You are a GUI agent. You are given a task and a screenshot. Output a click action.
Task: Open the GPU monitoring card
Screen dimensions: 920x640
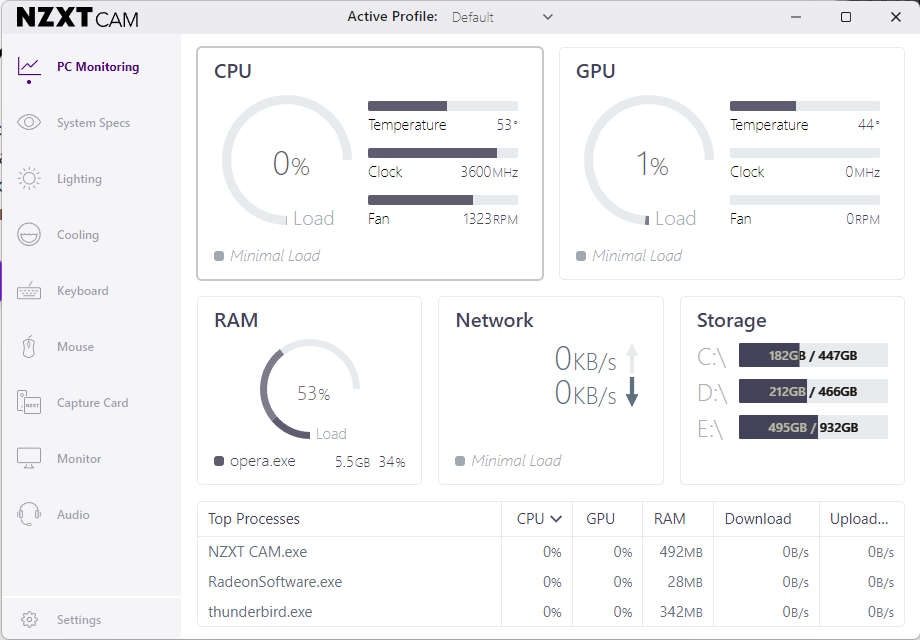click(x=732, y=163)
